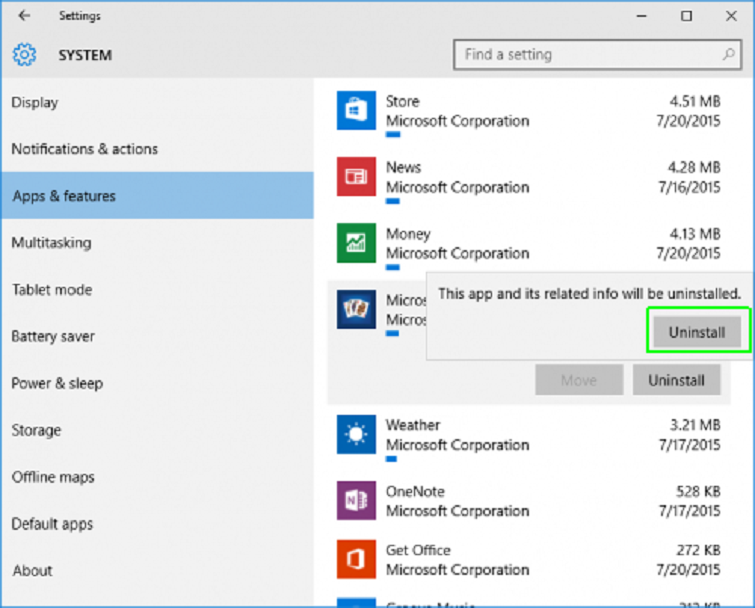This screenshot has width=755, height=608.
Task: Select the Solitaire cards app icon
Action: [x=356, y=309]
